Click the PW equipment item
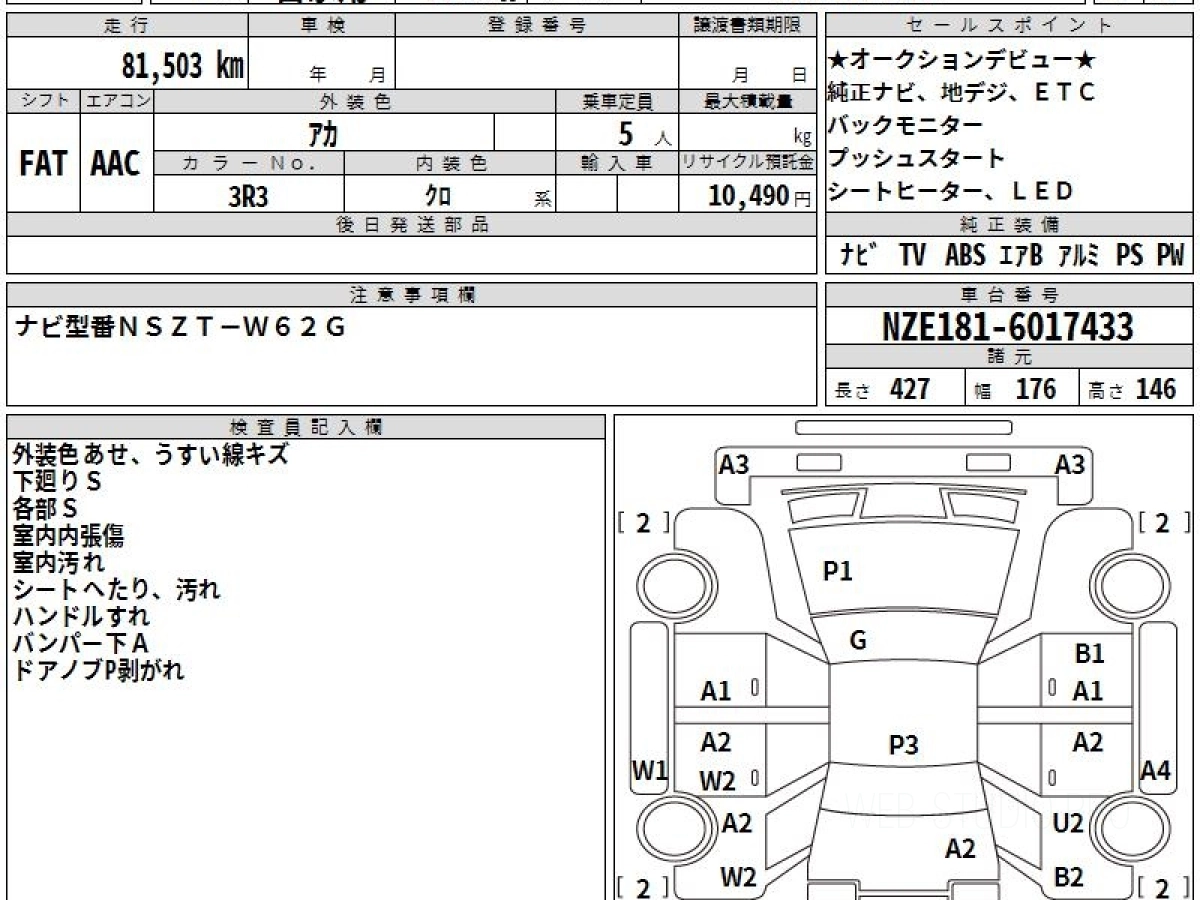 pyautogui.click(x=1170, y=255)
